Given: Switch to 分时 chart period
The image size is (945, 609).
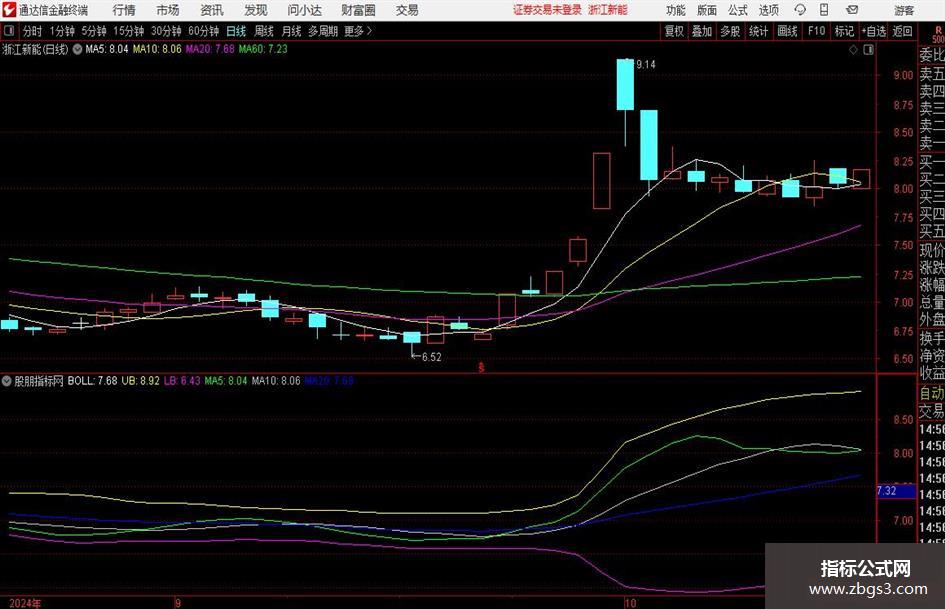Looking at the screenshot, I should point(33,31).
